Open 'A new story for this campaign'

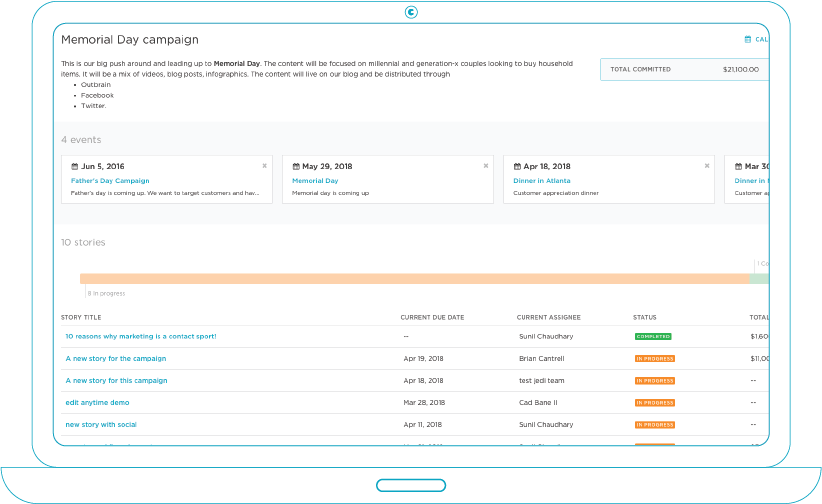(x=116, y=381)
